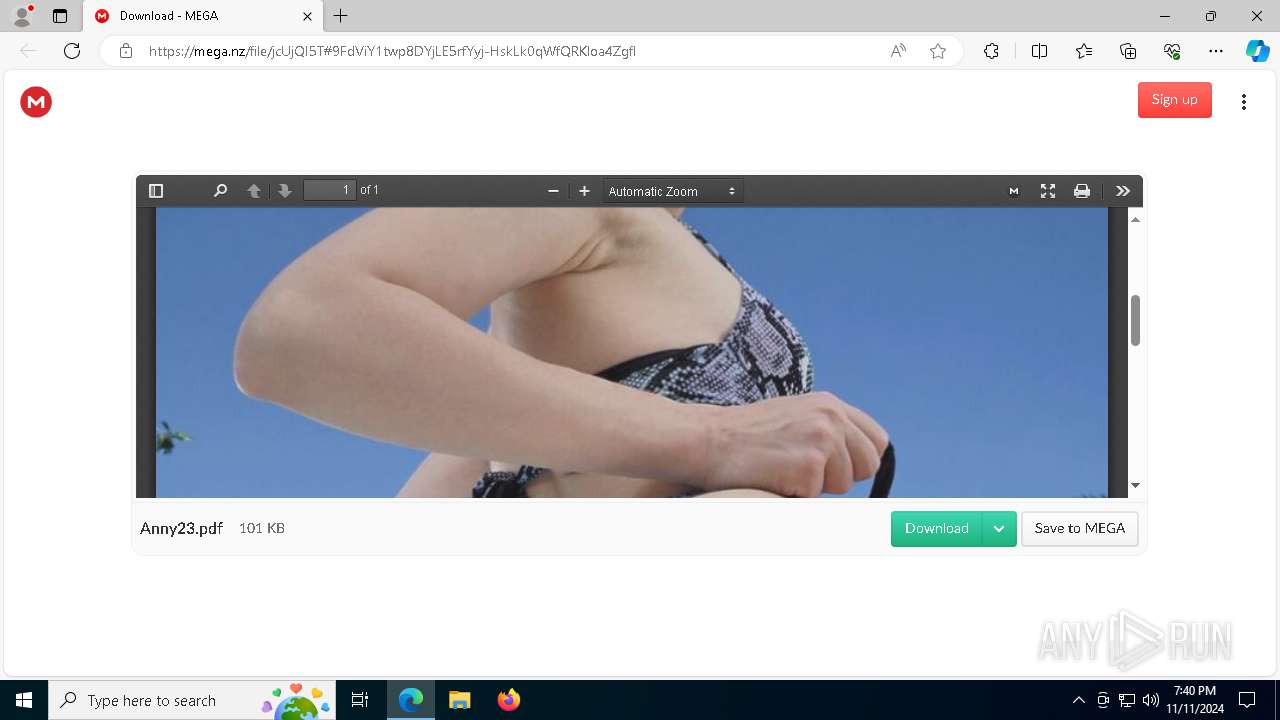Go to next PDF page
1280x720 pixels.
(x=285, y=191)
